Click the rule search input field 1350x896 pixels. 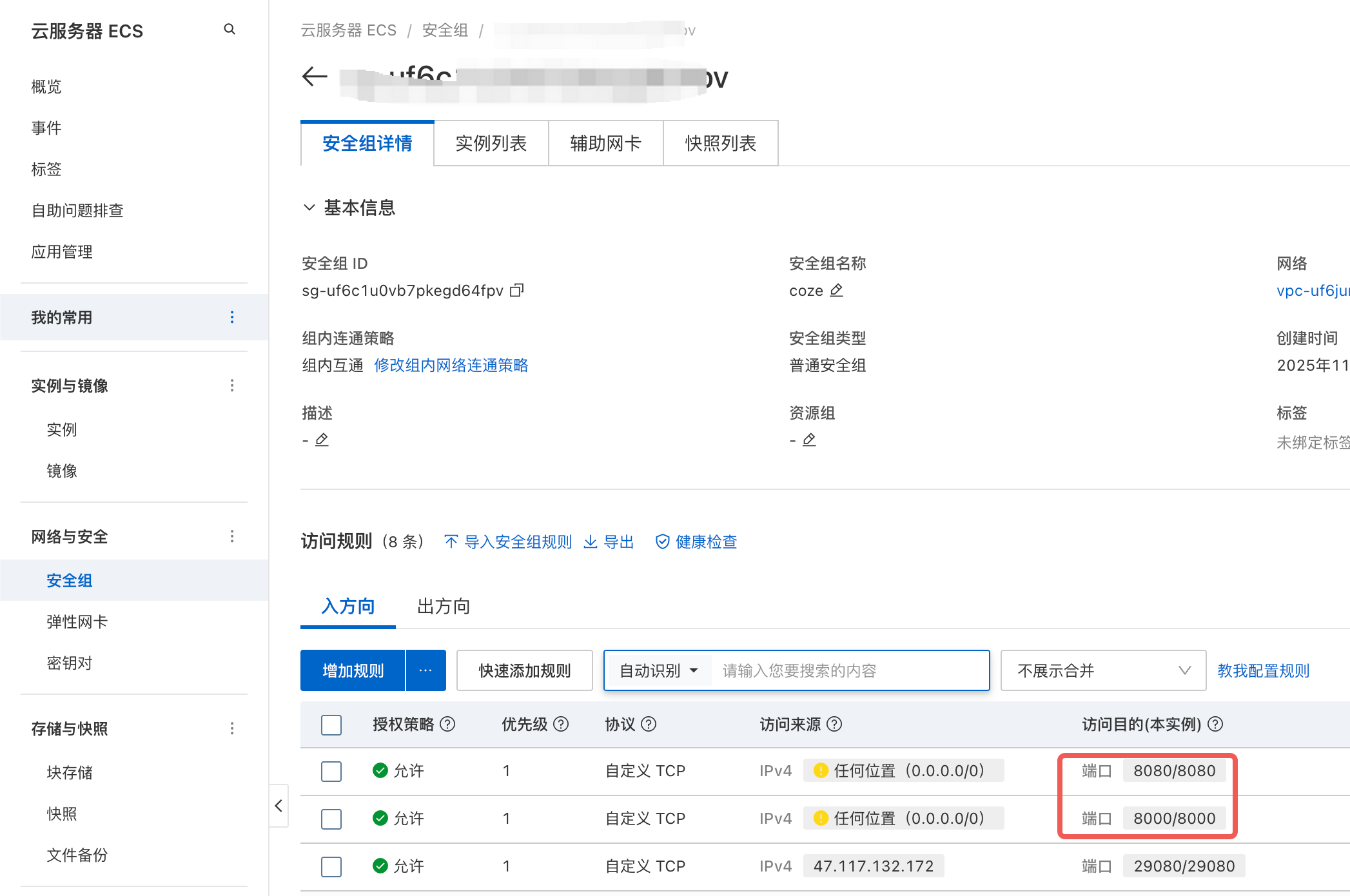pyautogui.click(x=848, y=671)
